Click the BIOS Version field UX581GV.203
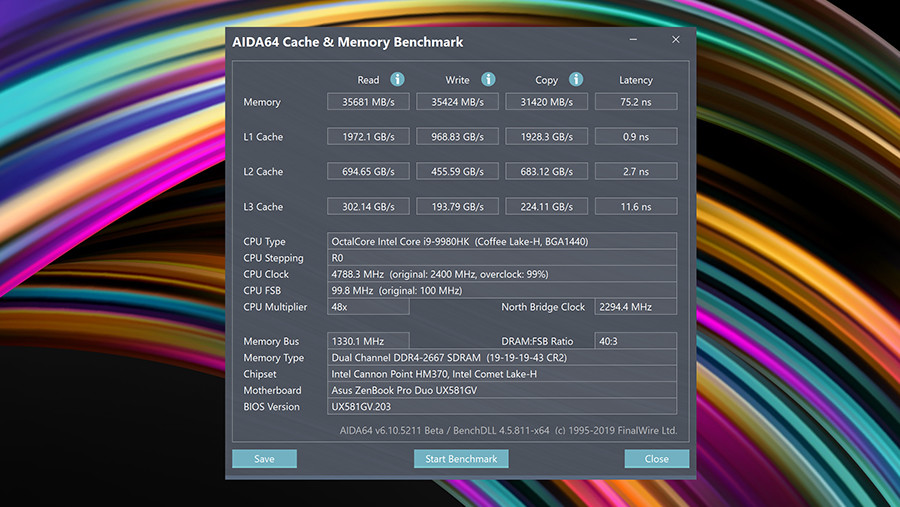This screenshot has height=507, width=900. pyautogui.click(x=502, y=407)
